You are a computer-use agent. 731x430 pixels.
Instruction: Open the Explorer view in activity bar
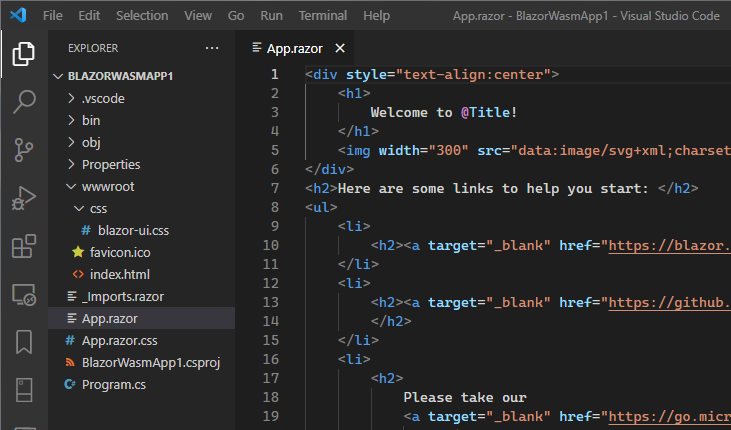click(23, 54)
